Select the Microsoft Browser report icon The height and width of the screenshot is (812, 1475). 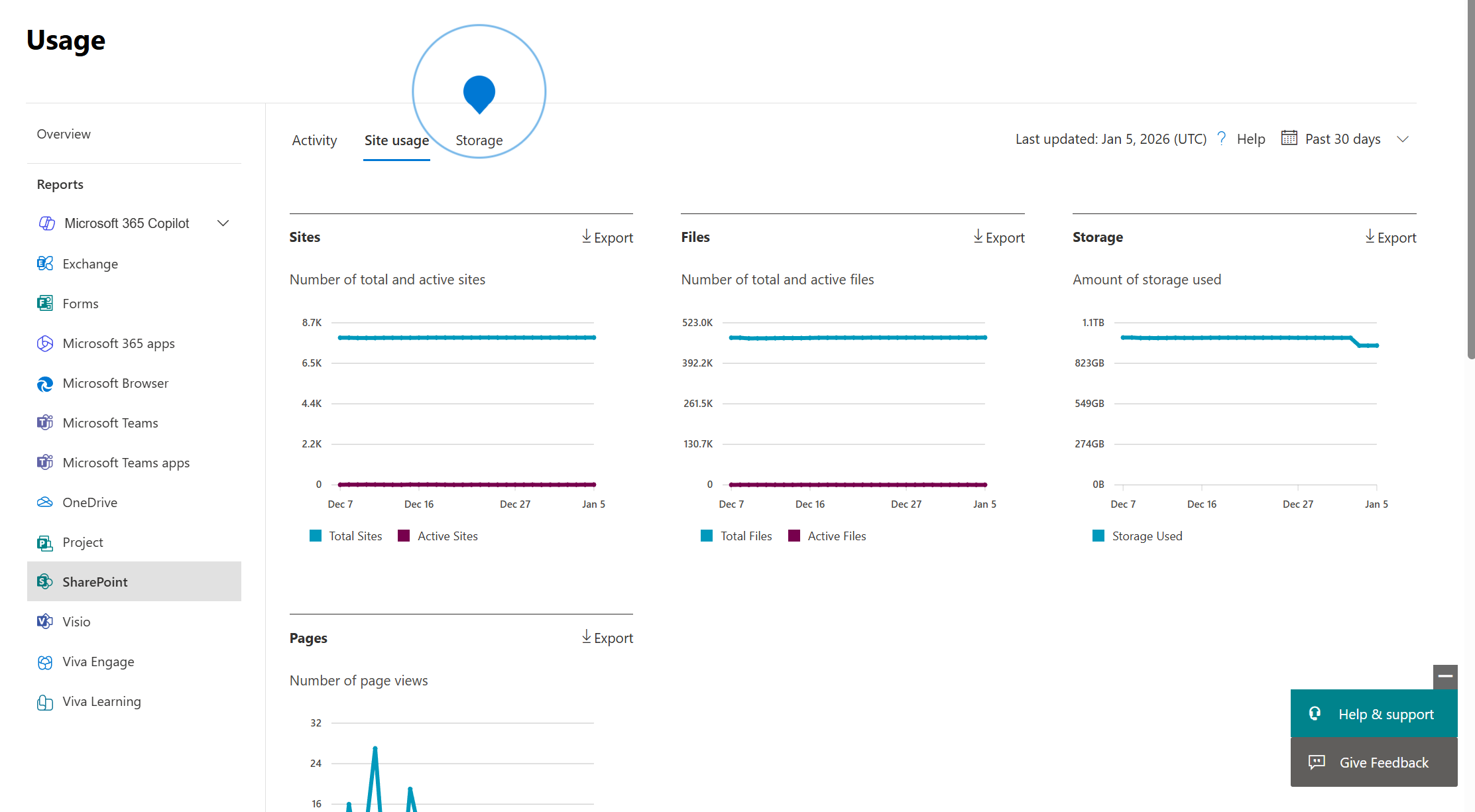pos(44,383)
